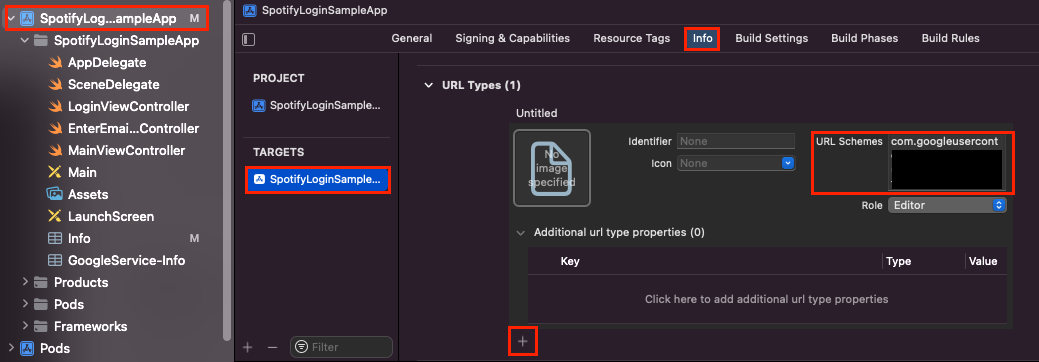Screen dimensions: 1039x362
Task: Open the Main storyboard file
Action: point(82,172)
